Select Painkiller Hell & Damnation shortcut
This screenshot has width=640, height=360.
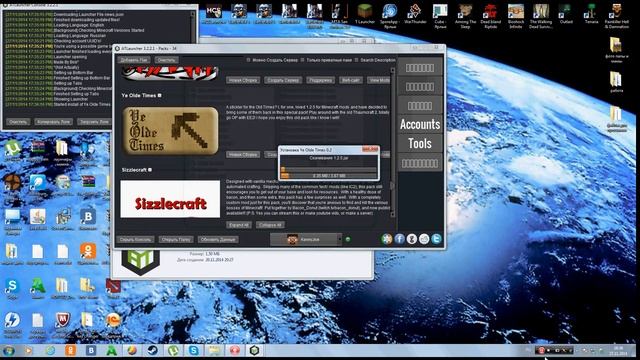[x=617, y=16]
